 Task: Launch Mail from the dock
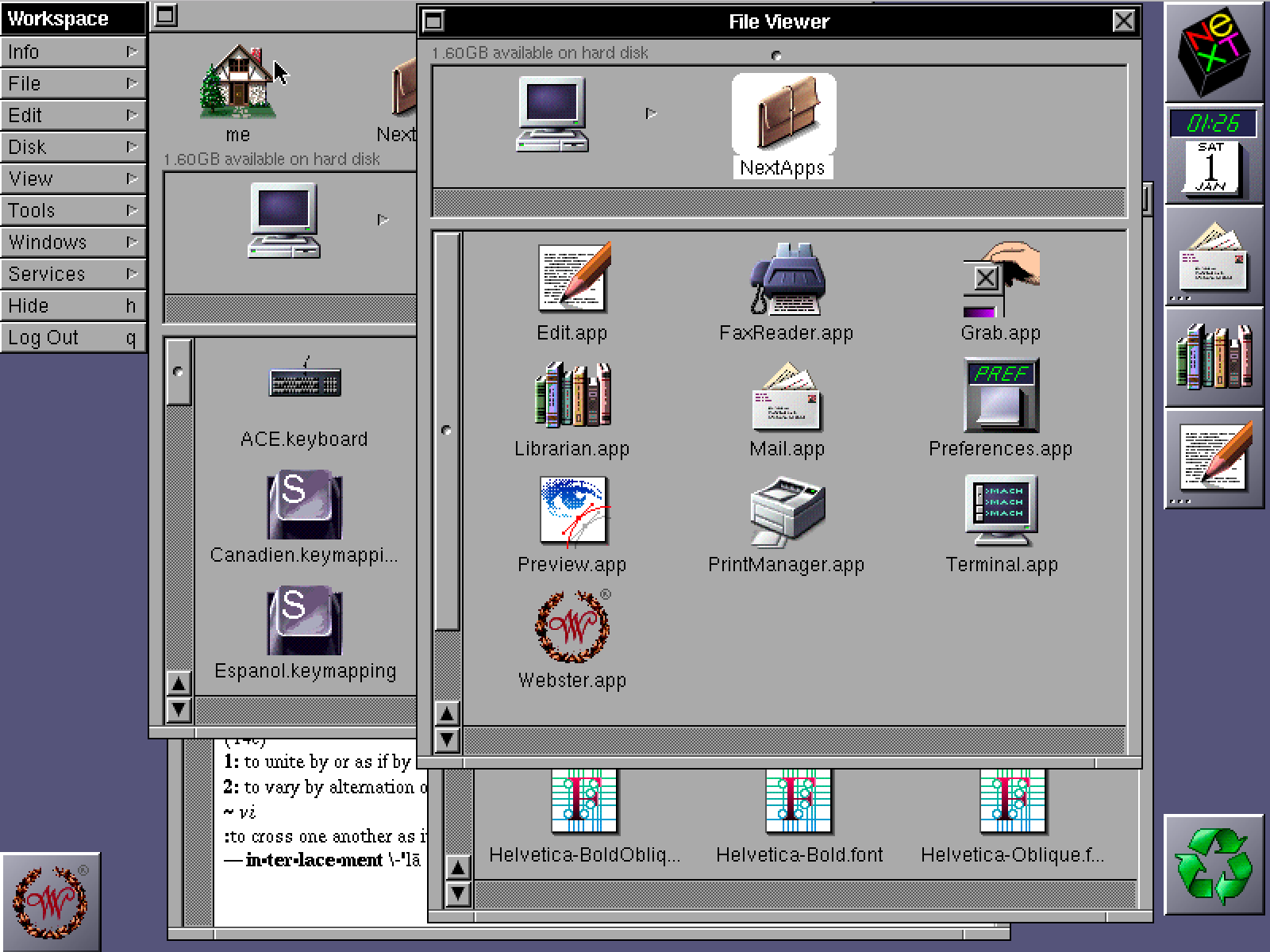pyautogui.click(x=1214, y=255)
